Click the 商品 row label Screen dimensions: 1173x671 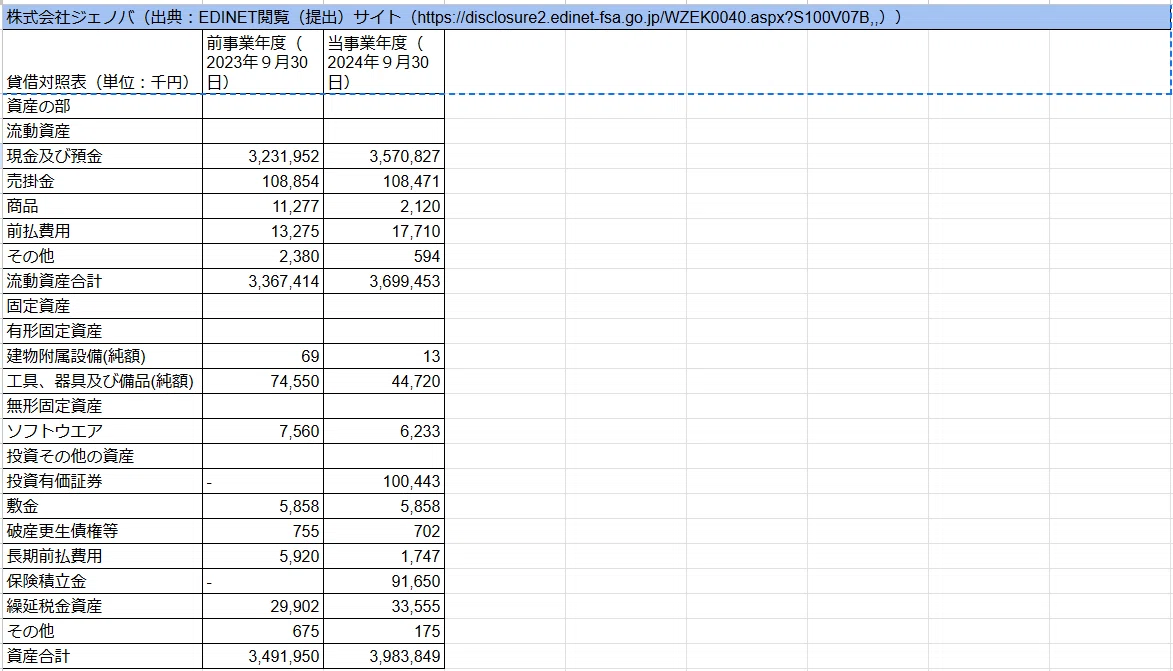coord(102,206)
